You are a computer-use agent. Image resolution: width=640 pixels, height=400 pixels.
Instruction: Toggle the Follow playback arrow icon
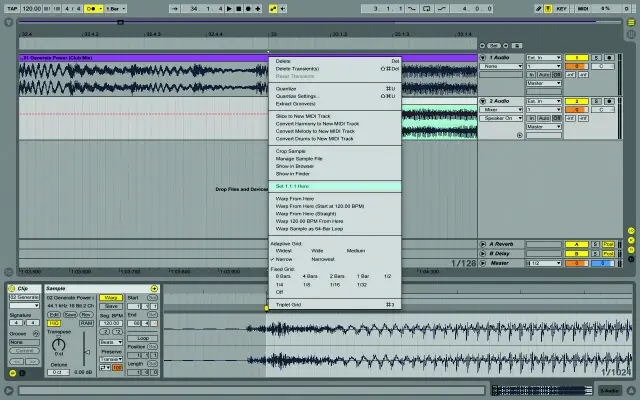(174, 9)
